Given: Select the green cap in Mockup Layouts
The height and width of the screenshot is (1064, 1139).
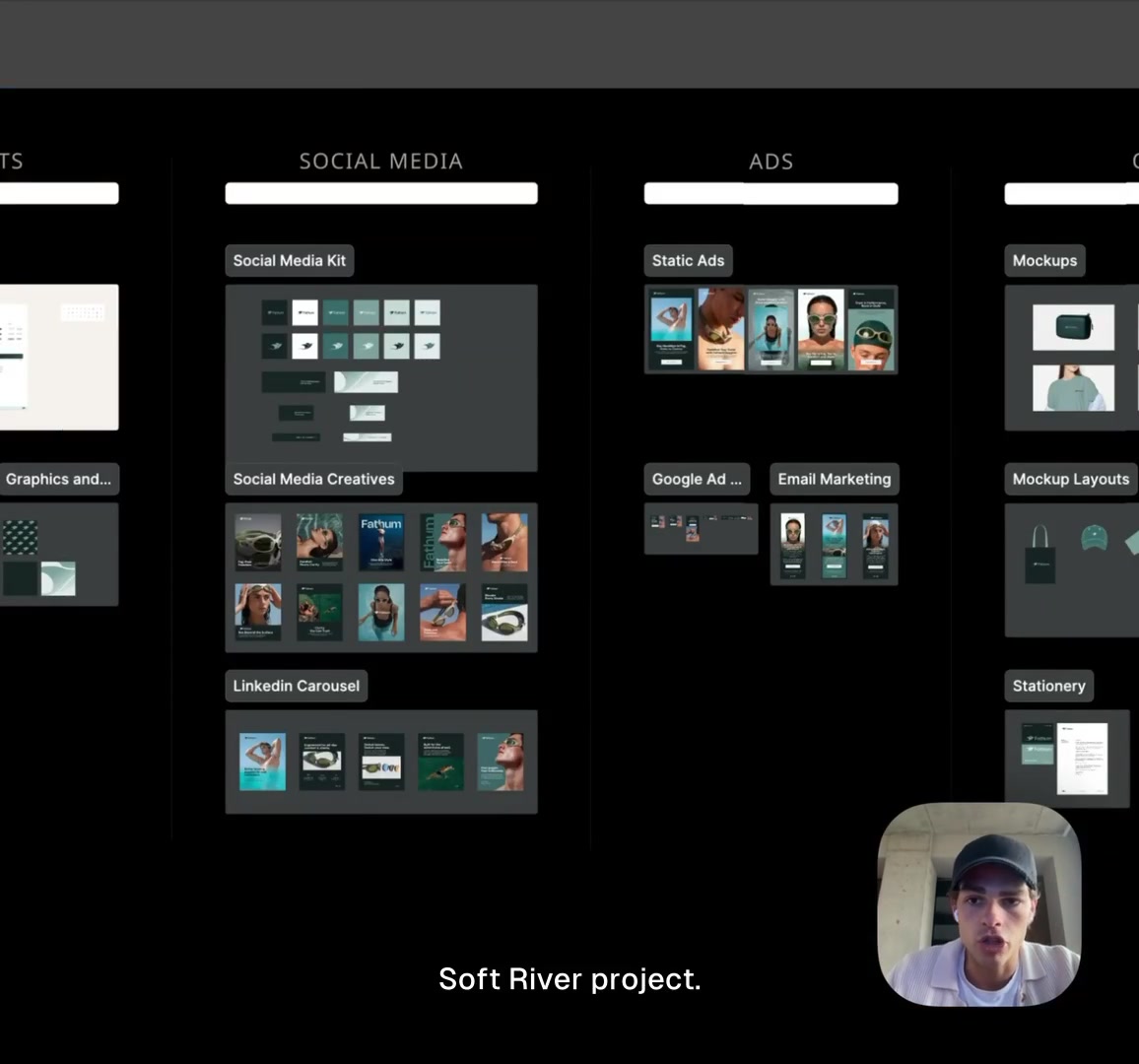Looking at the screenshot, I should (x=1094, y=538).
